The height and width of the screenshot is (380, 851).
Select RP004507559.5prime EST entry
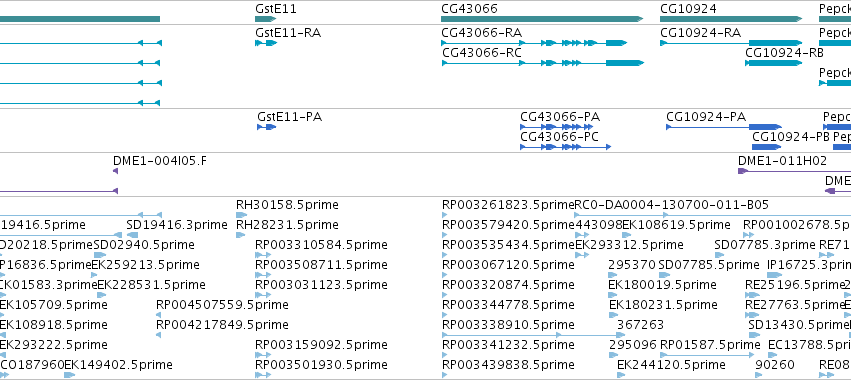pos(222,305)
